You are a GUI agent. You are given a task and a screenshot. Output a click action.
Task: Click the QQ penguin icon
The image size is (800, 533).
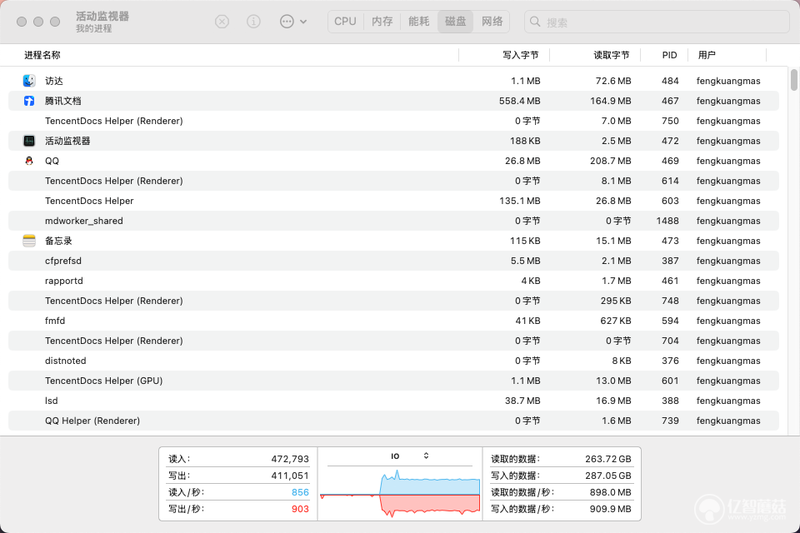click(x=29, y=161)
